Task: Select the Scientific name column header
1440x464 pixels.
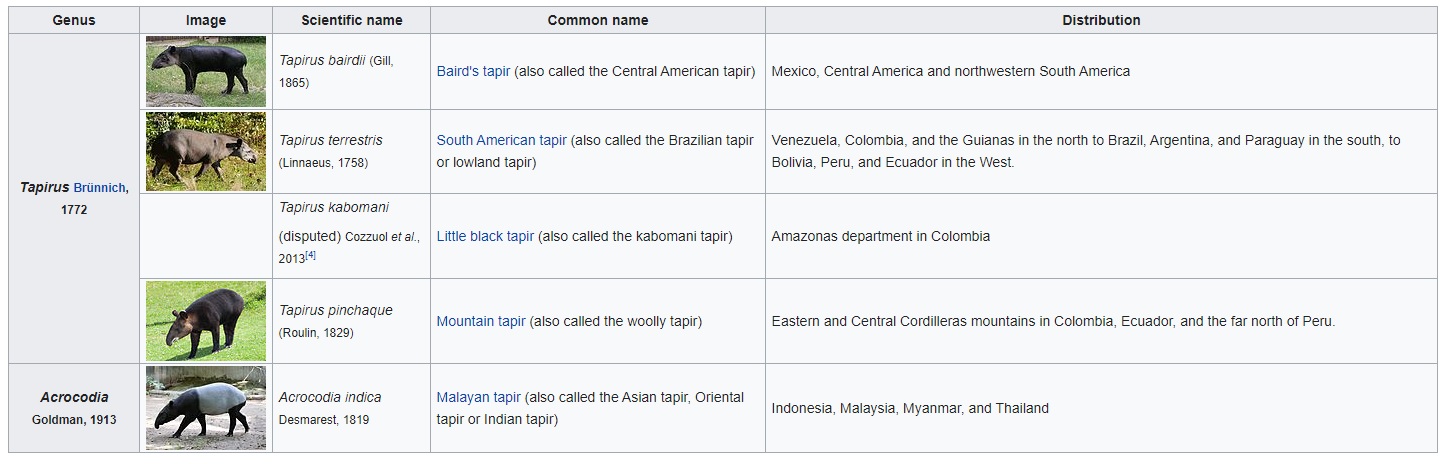Action: pos(352,20)
